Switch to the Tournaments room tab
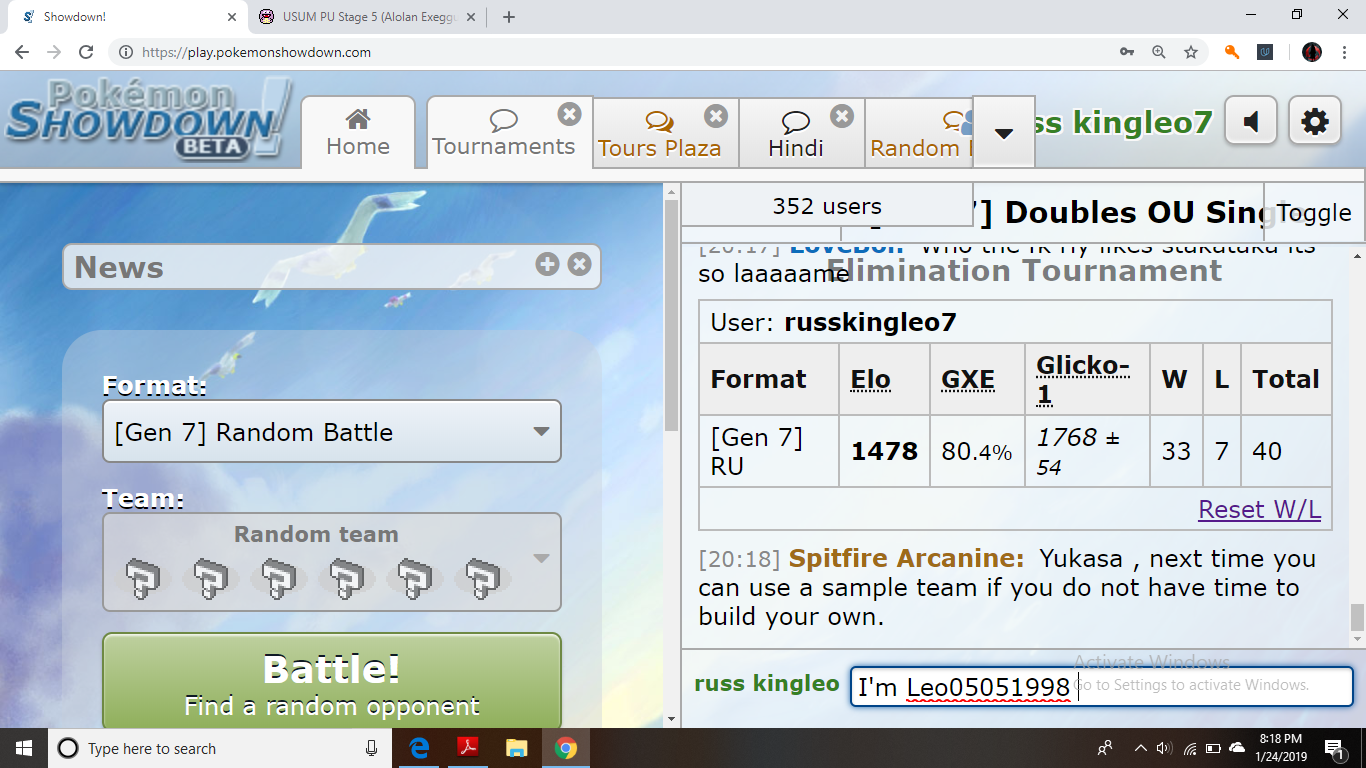 click(504, 133)
